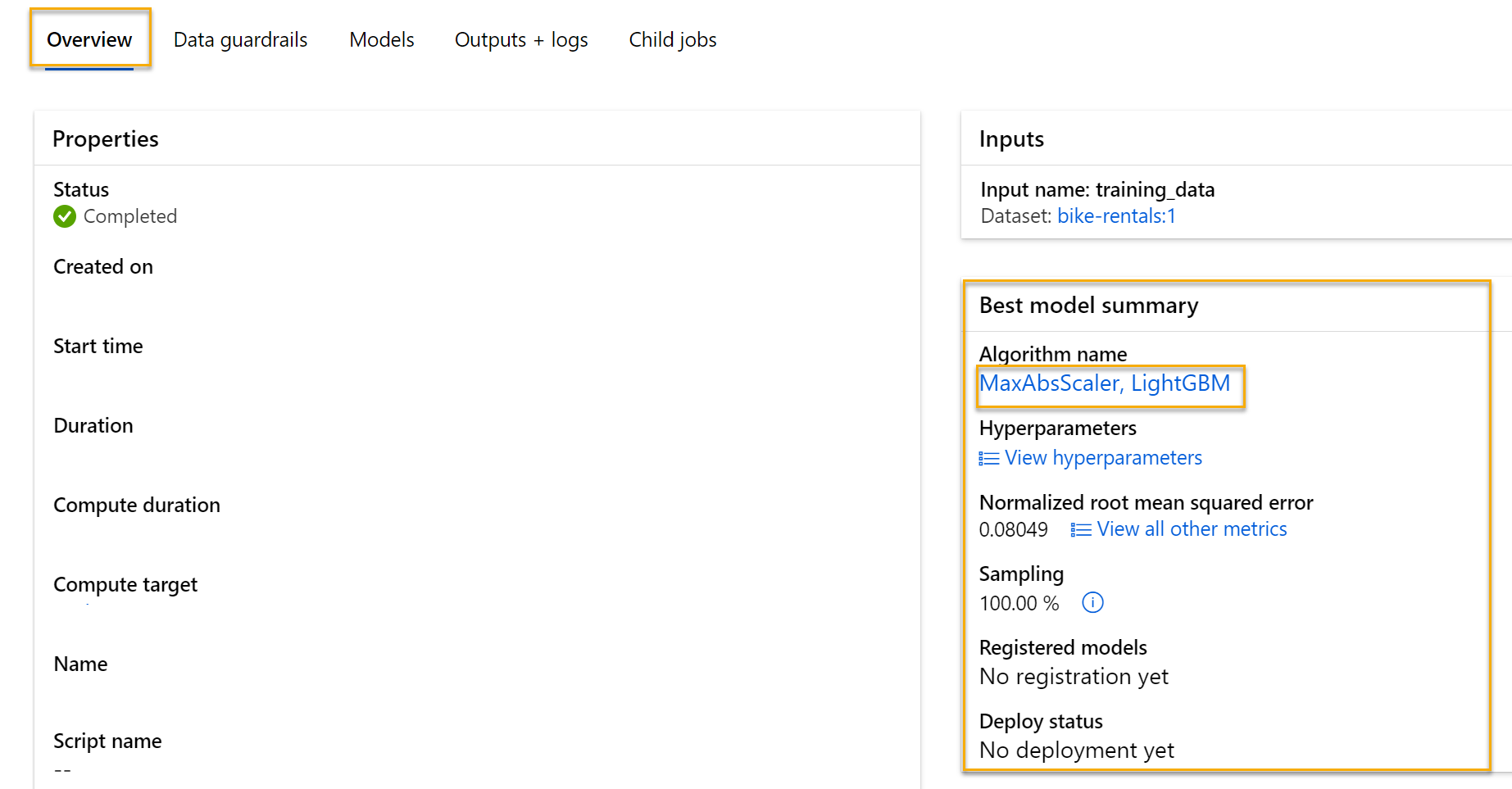The height and width of the screenshot is (789, 1512).
Task: Click the green Completed status checkmark icon
Action: [65, 216]
